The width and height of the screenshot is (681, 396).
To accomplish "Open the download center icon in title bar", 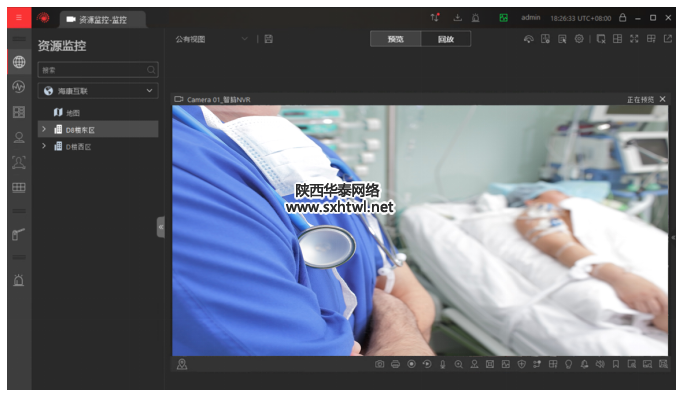I will (x=457, y=18).
